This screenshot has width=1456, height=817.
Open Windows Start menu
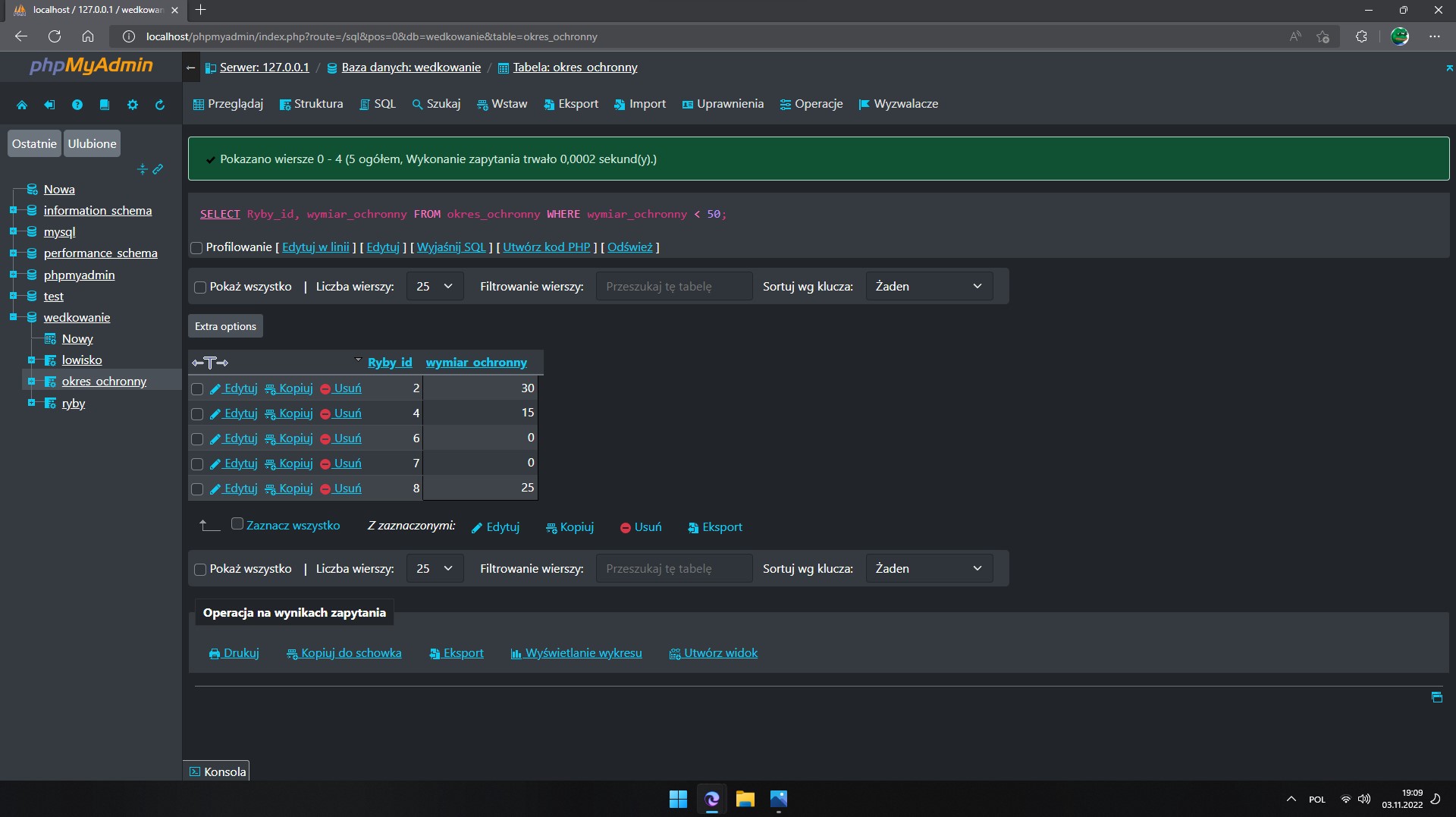(x=678, y=799)
